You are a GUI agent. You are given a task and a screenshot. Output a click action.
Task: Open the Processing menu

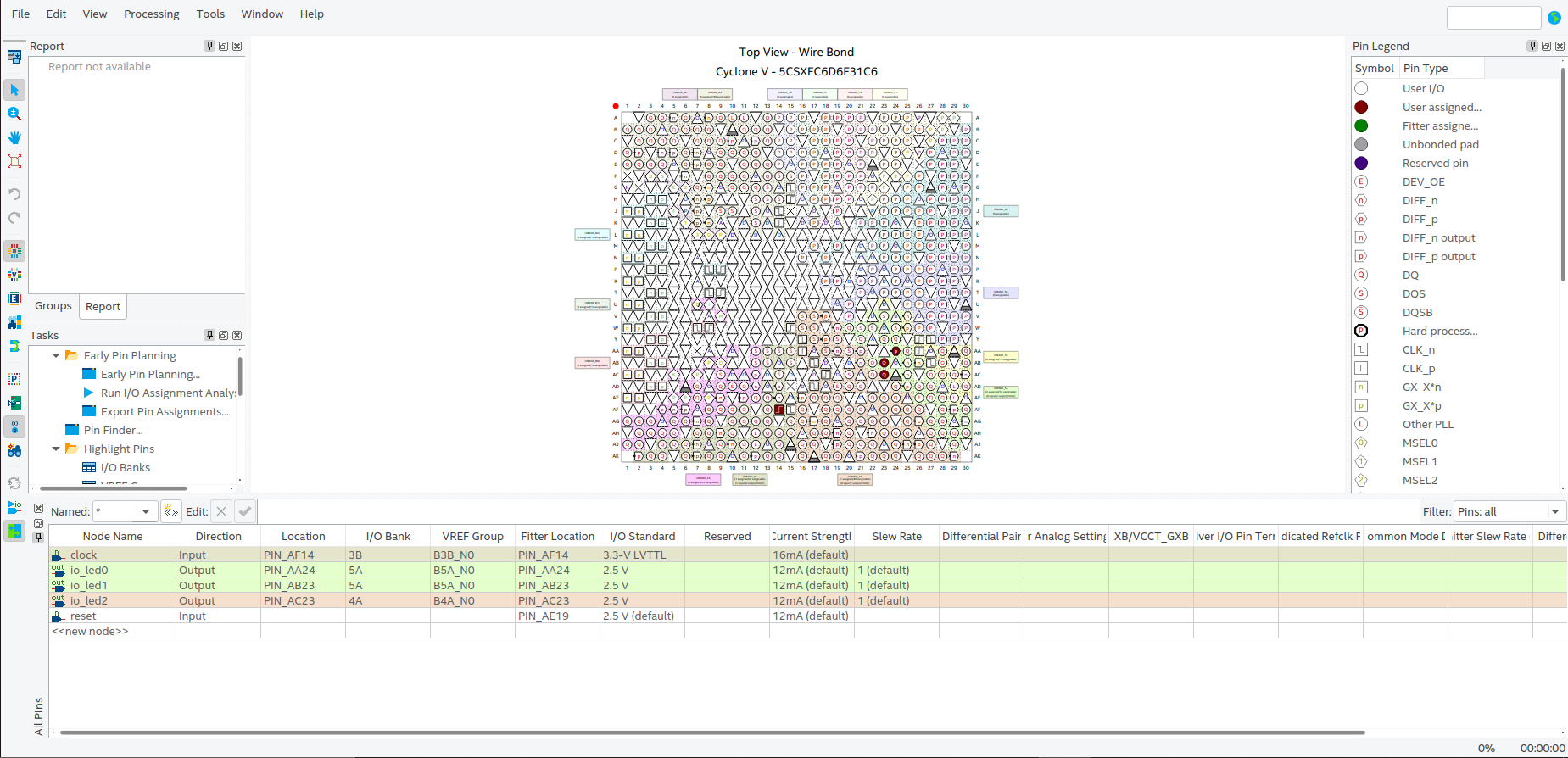point(152,14)
